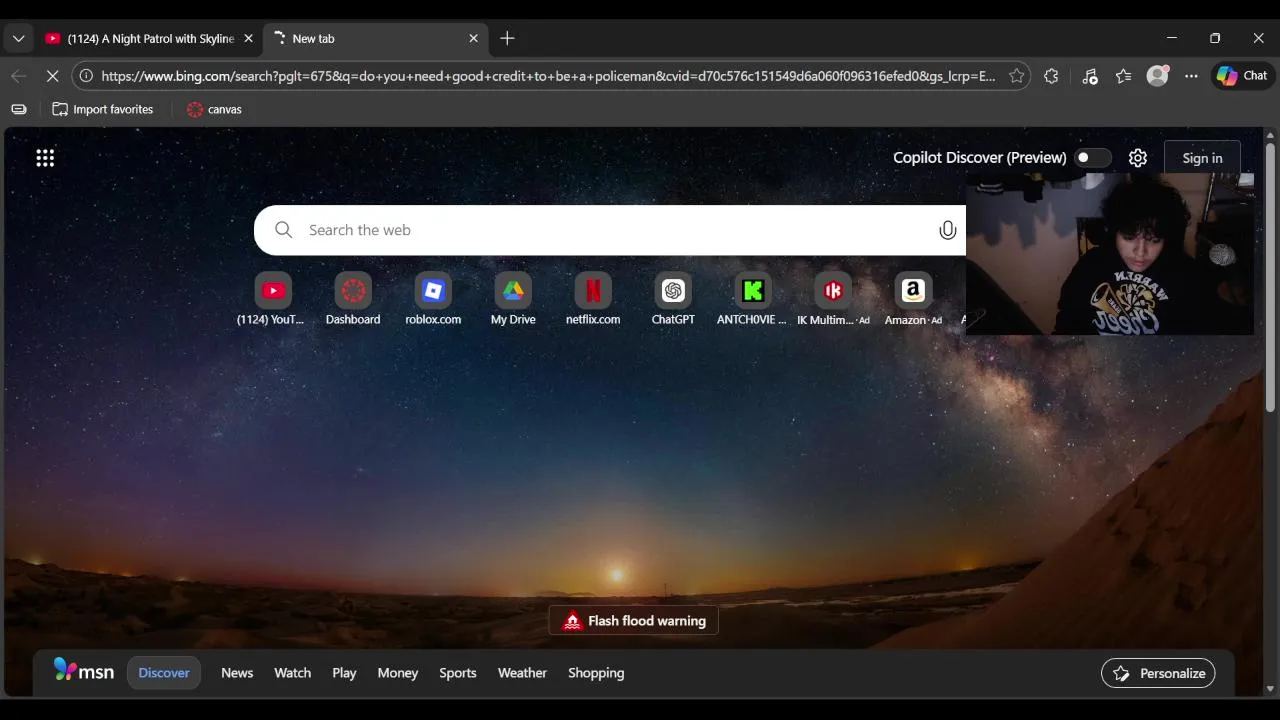Close the New tab tab
1280x720 pixels.
(x=473, y=38)
